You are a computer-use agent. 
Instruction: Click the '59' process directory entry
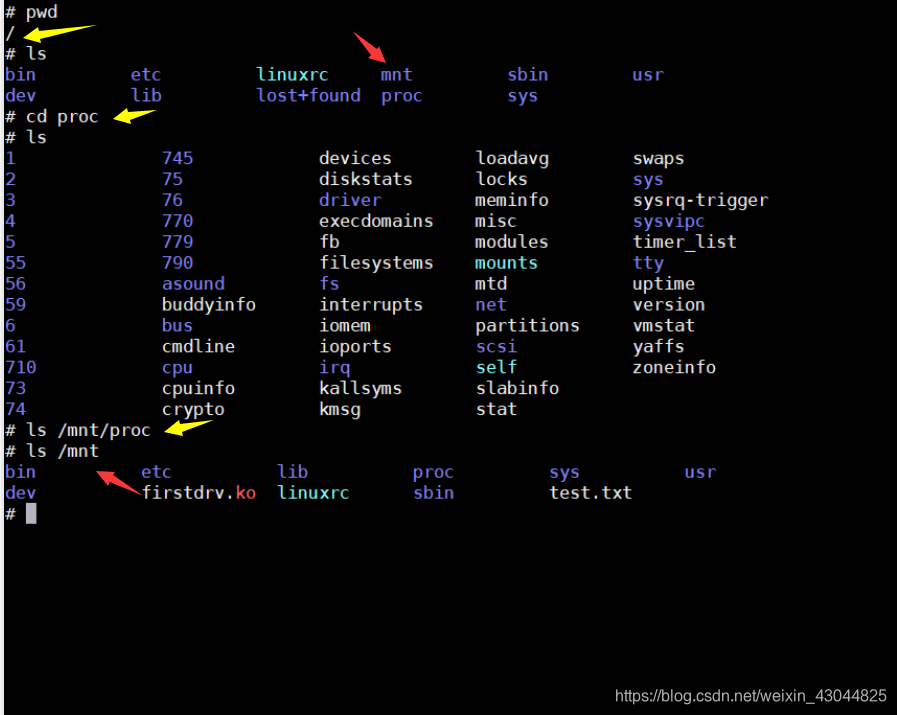[x=15, y=304]
